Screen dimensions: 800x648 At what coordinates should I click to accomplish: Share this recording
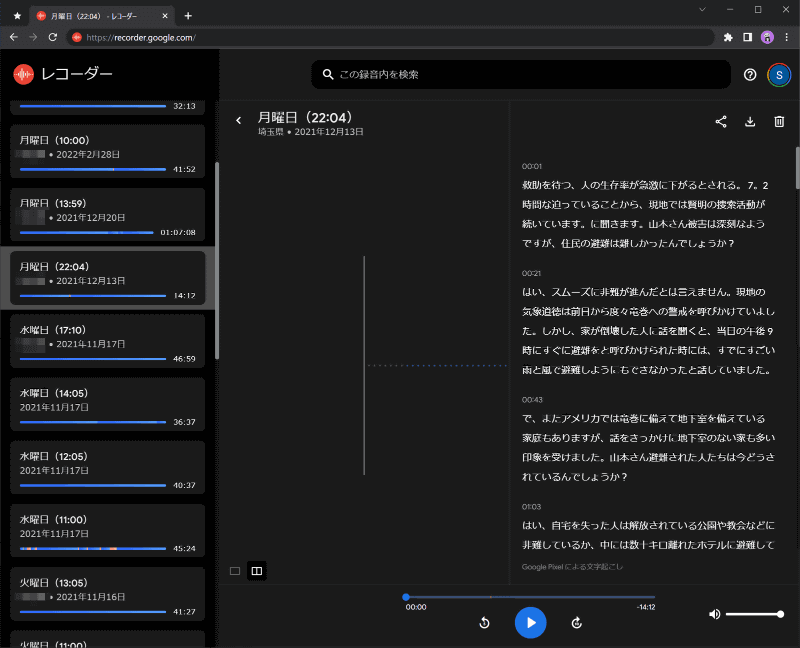pyautogui.click(x=721, y=121)
